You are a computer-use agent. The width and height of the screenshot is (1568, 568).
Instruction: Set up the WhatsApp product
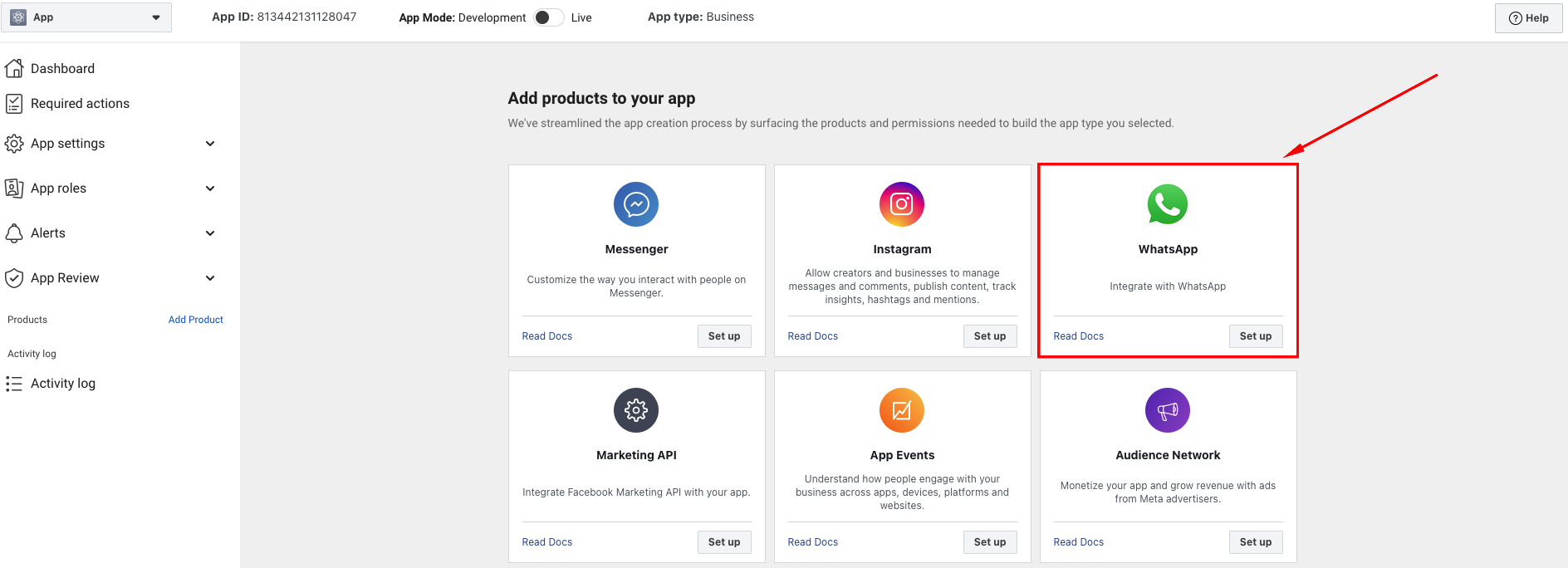coord(1256,336)
